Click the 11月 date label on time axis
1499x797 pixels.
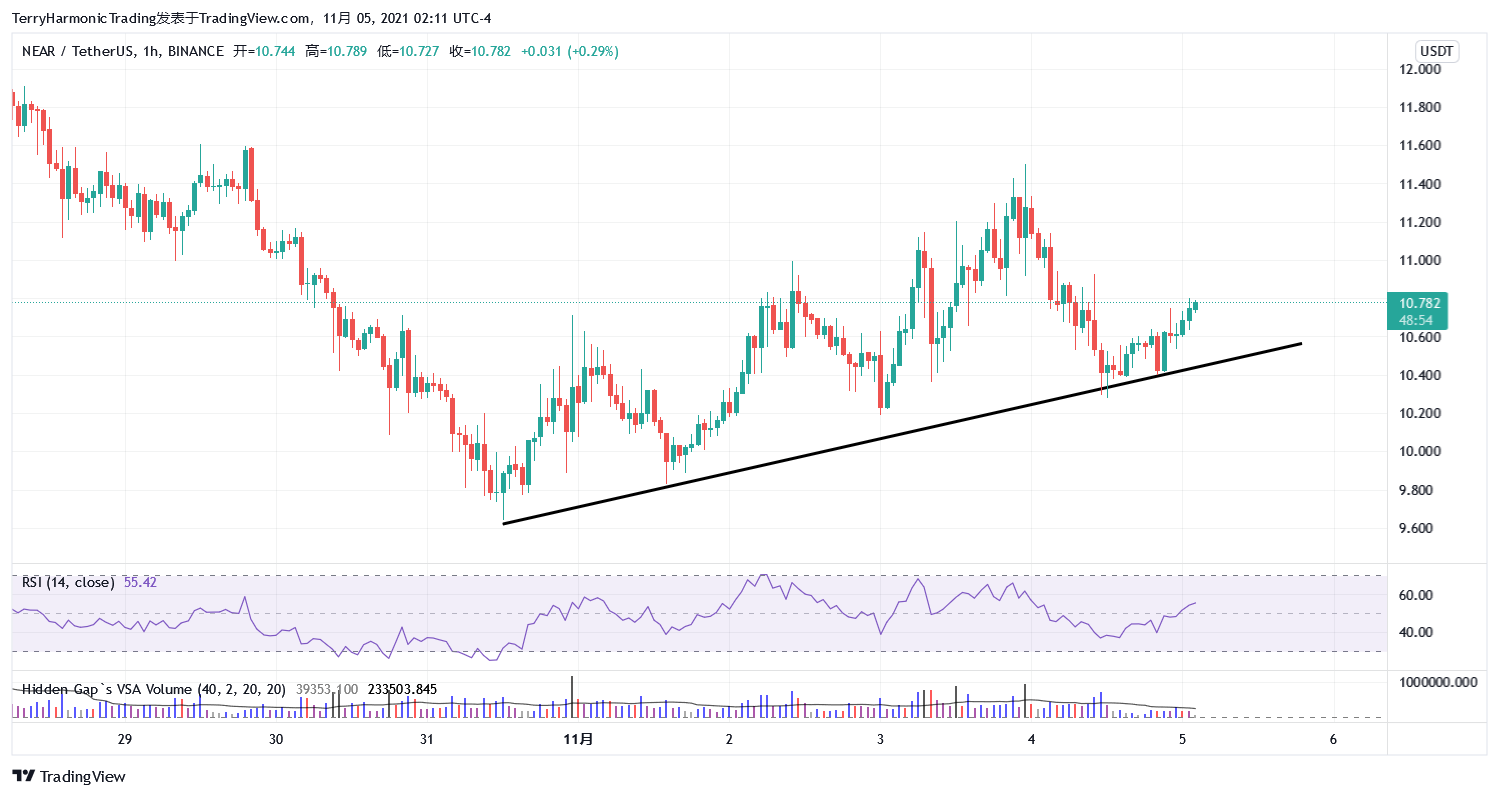coord(578,739)
